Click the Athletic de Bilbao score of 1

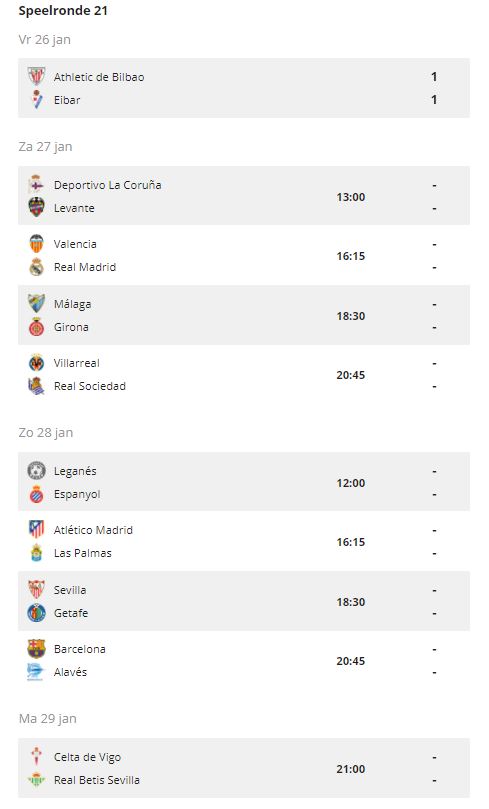pyautogui.click(x=434, y=76)
